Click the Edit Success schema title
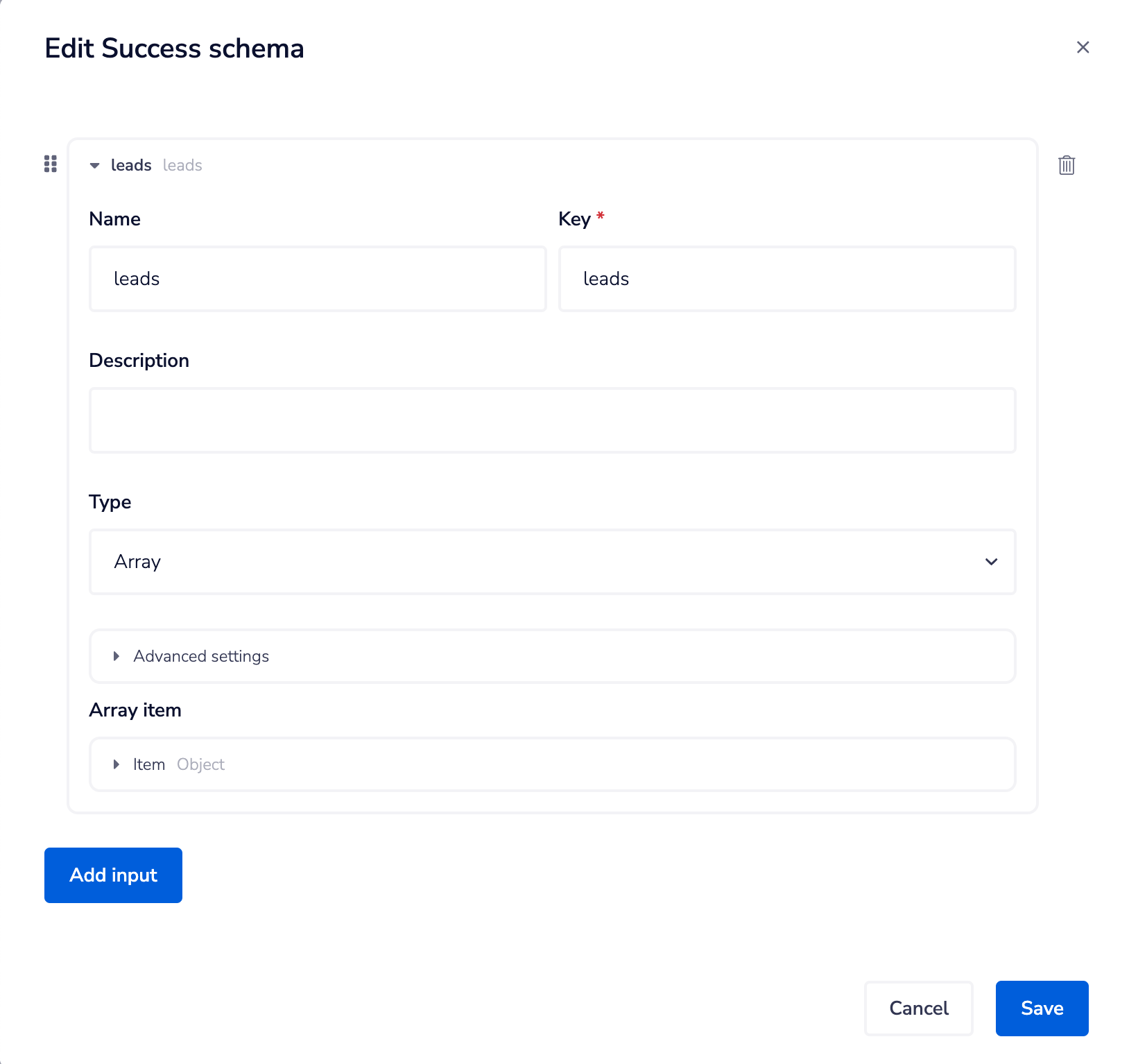This screenshot has height=1064, width=1129. click(174, 49)
